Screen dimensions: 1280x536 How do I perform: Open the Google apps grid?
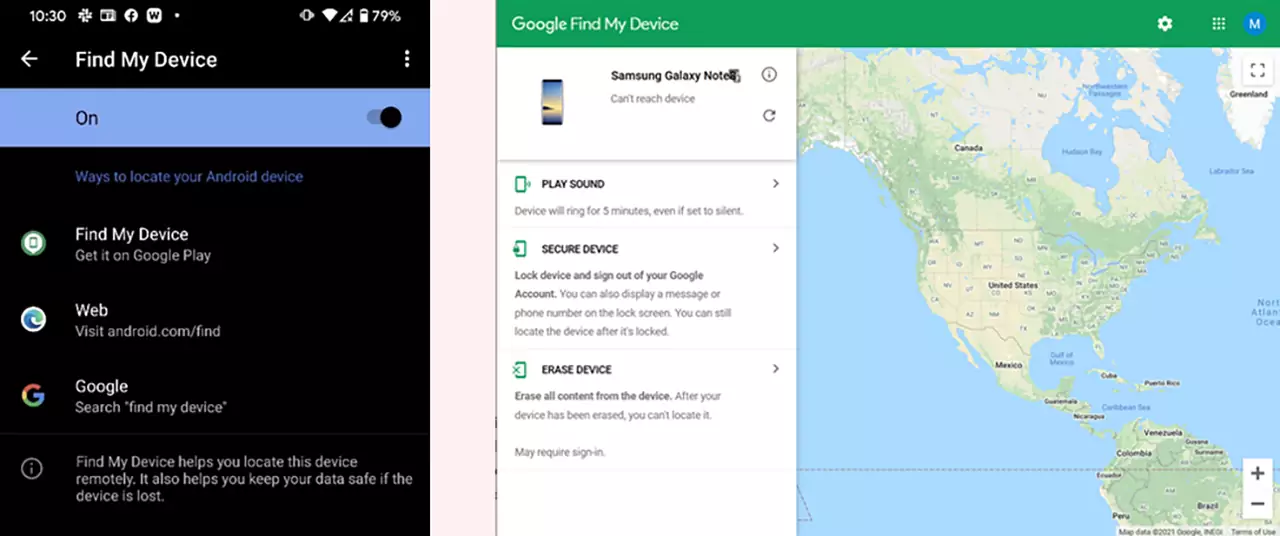(x=1218, y=23)
